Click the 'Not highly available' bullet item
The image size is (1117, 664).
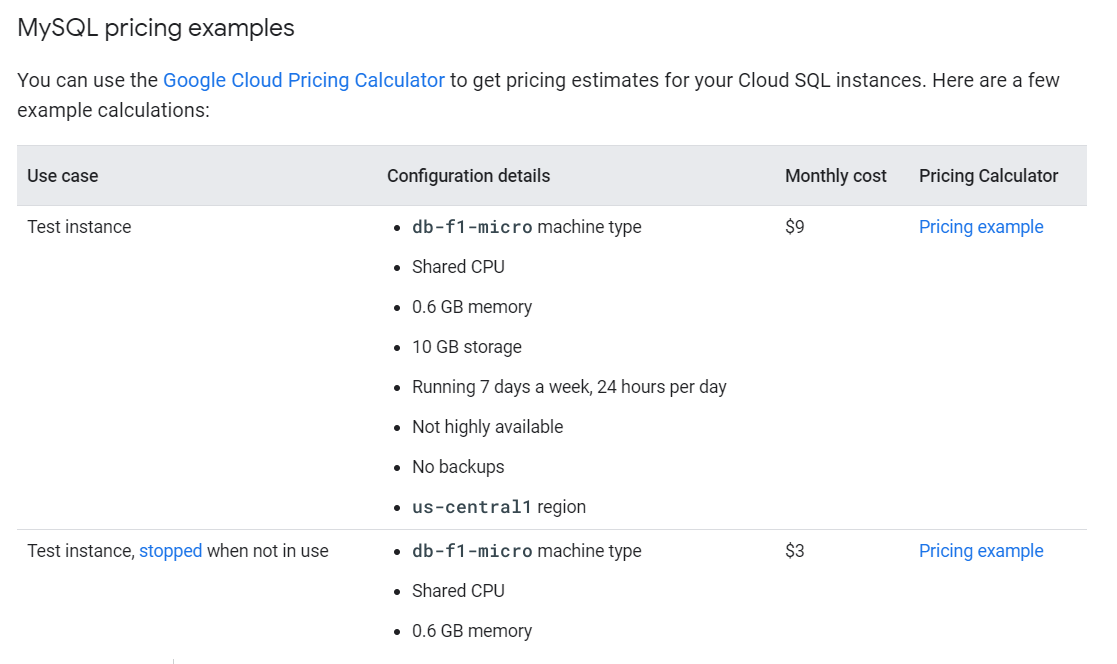(x=487, y=427)
